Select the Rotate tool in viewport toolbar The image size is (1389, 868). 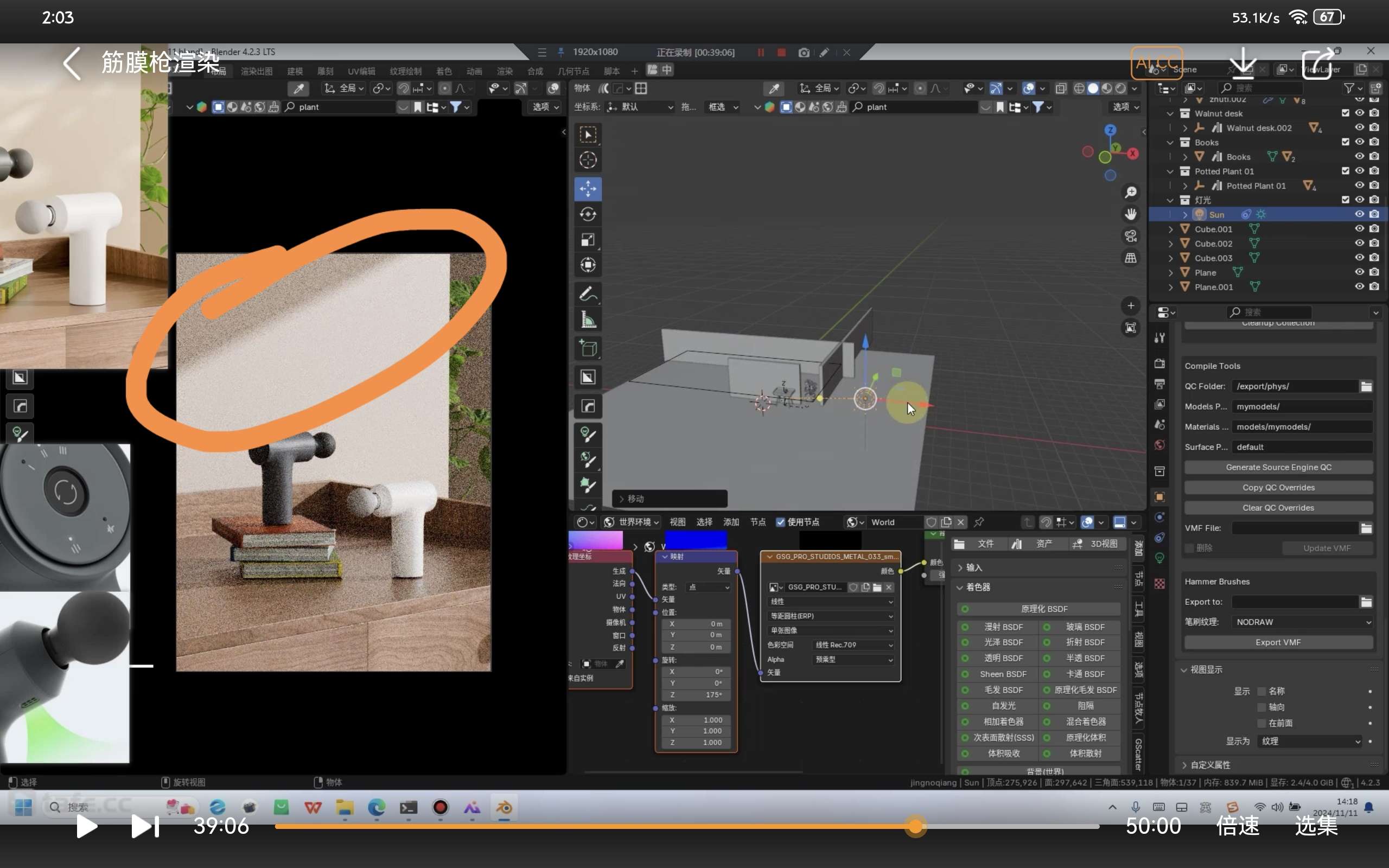pyautogui.click(x=588, y=214)
